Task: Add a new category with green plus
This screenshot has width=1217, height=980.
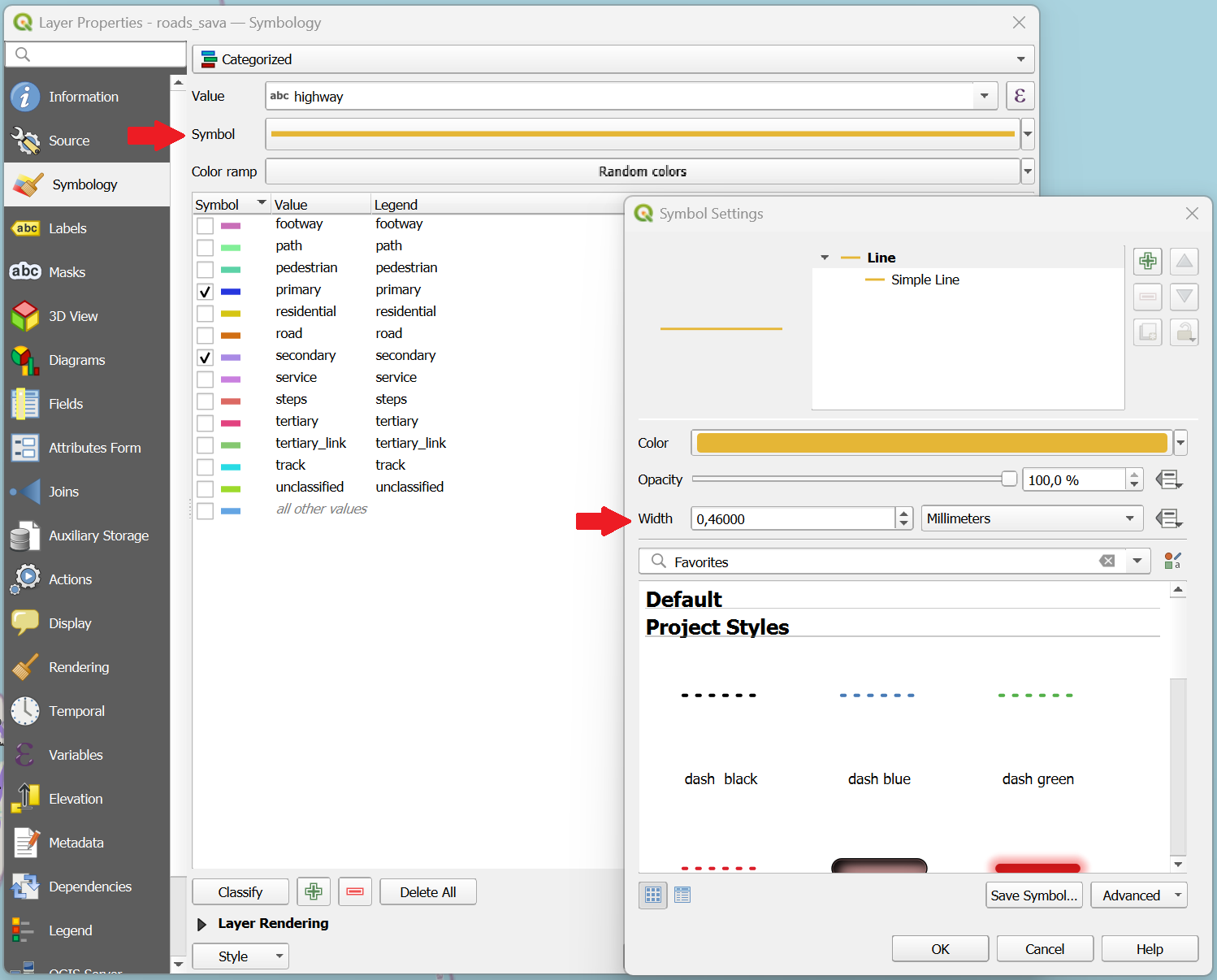Action: click(314, 891)
